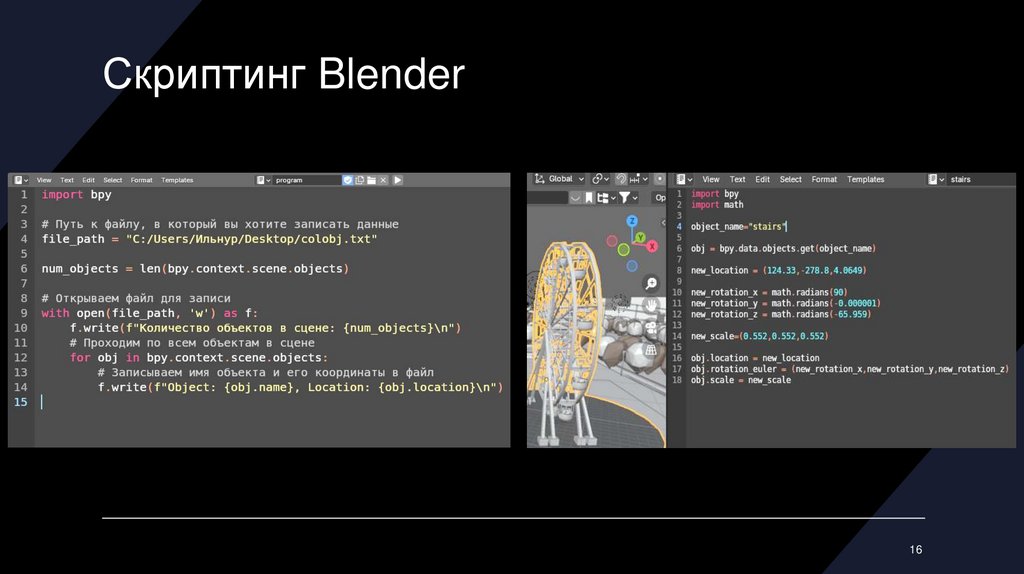The height and width of the screenshot is (574, 1024).
Task: Click red X axis on navigation gizmo
Action: point(652,246)
